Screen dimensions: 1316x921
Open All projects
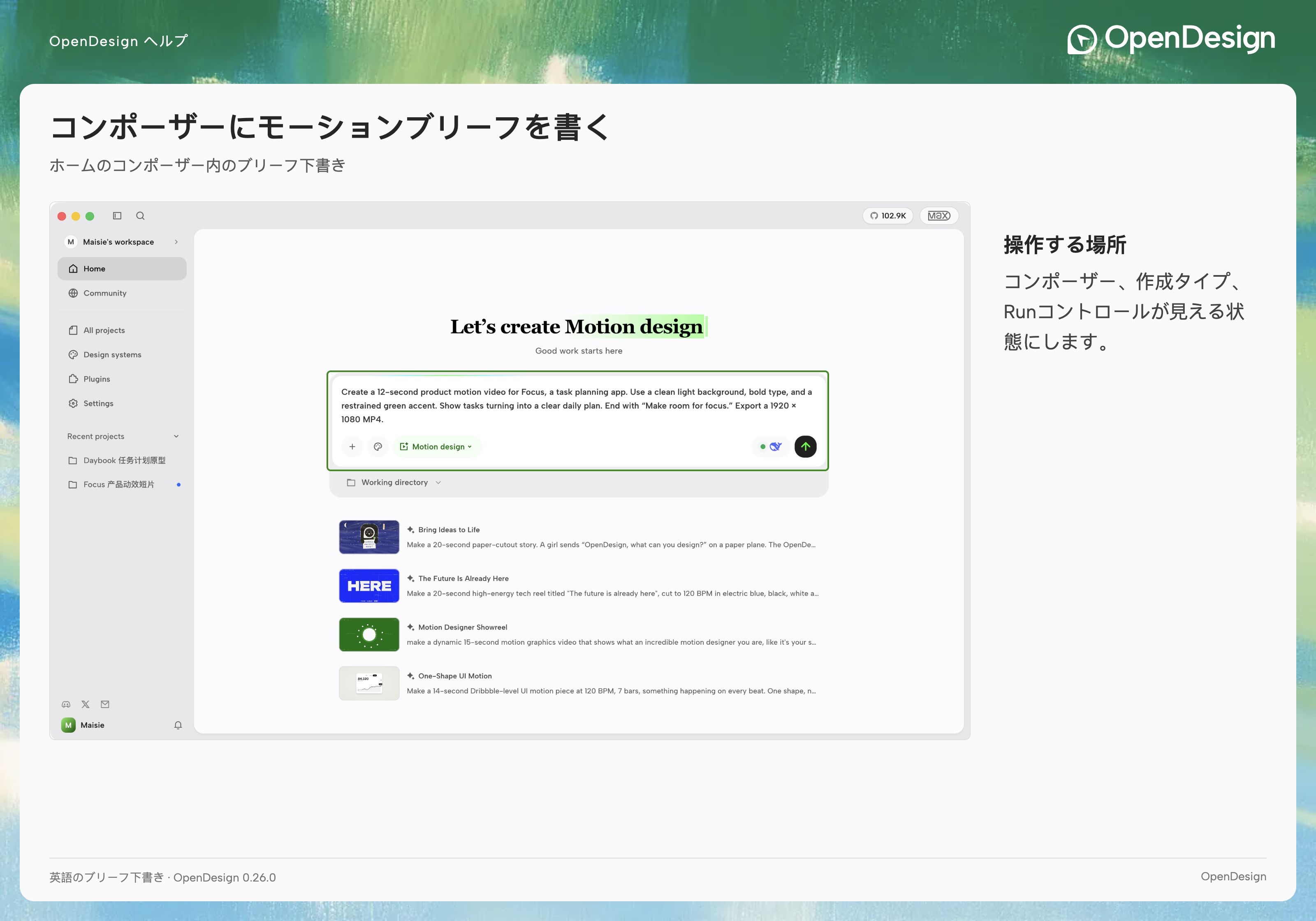[x=122, y=330]
